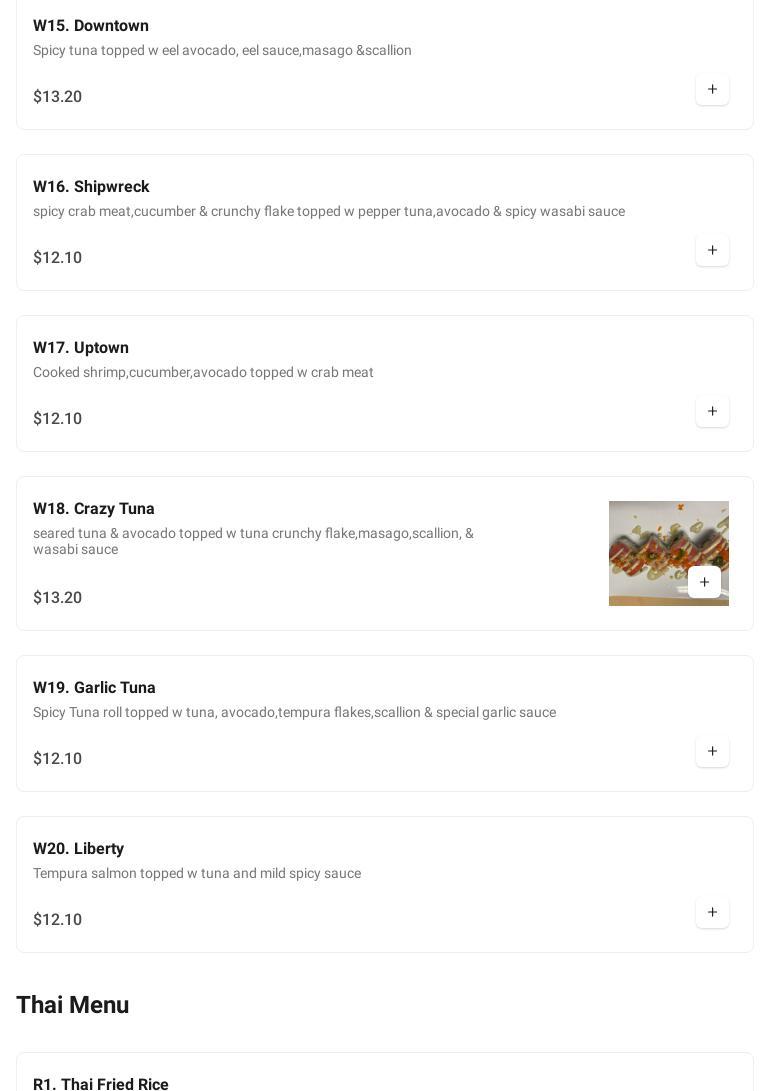Add W19. Garlic Tuna to cart
Image resolution: width=770 pixels, height=1091 pixels.
tap(712, 752)
